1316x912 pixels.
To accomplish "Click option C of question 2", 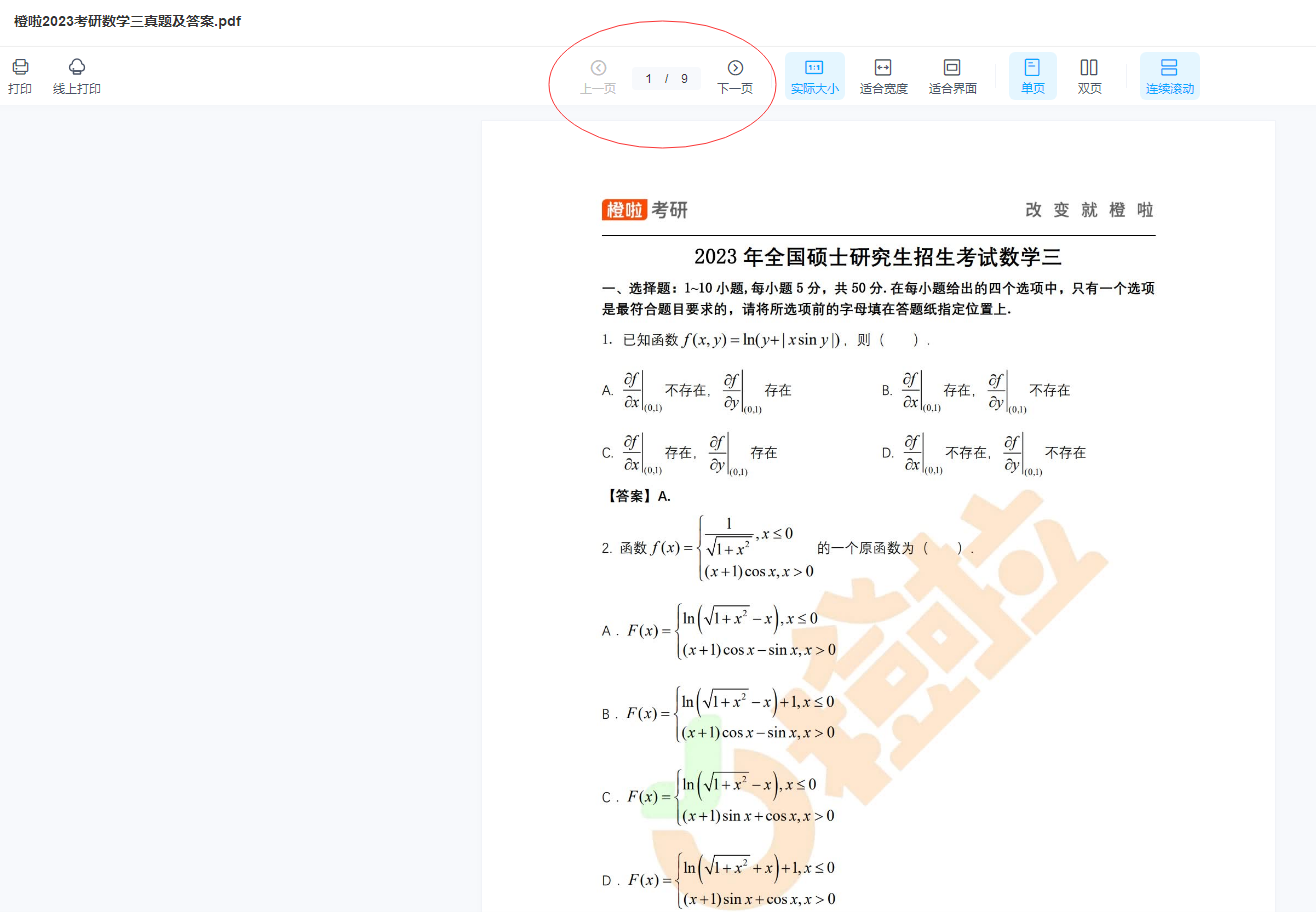I will click(718, 797).
